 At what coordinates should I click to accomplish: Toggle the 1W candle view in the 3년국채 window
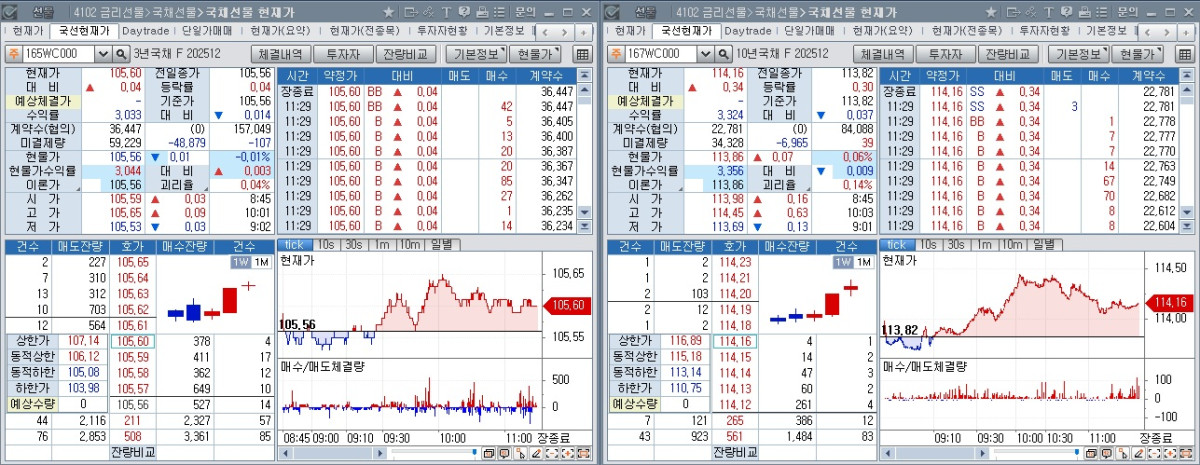tap(240, 262)
